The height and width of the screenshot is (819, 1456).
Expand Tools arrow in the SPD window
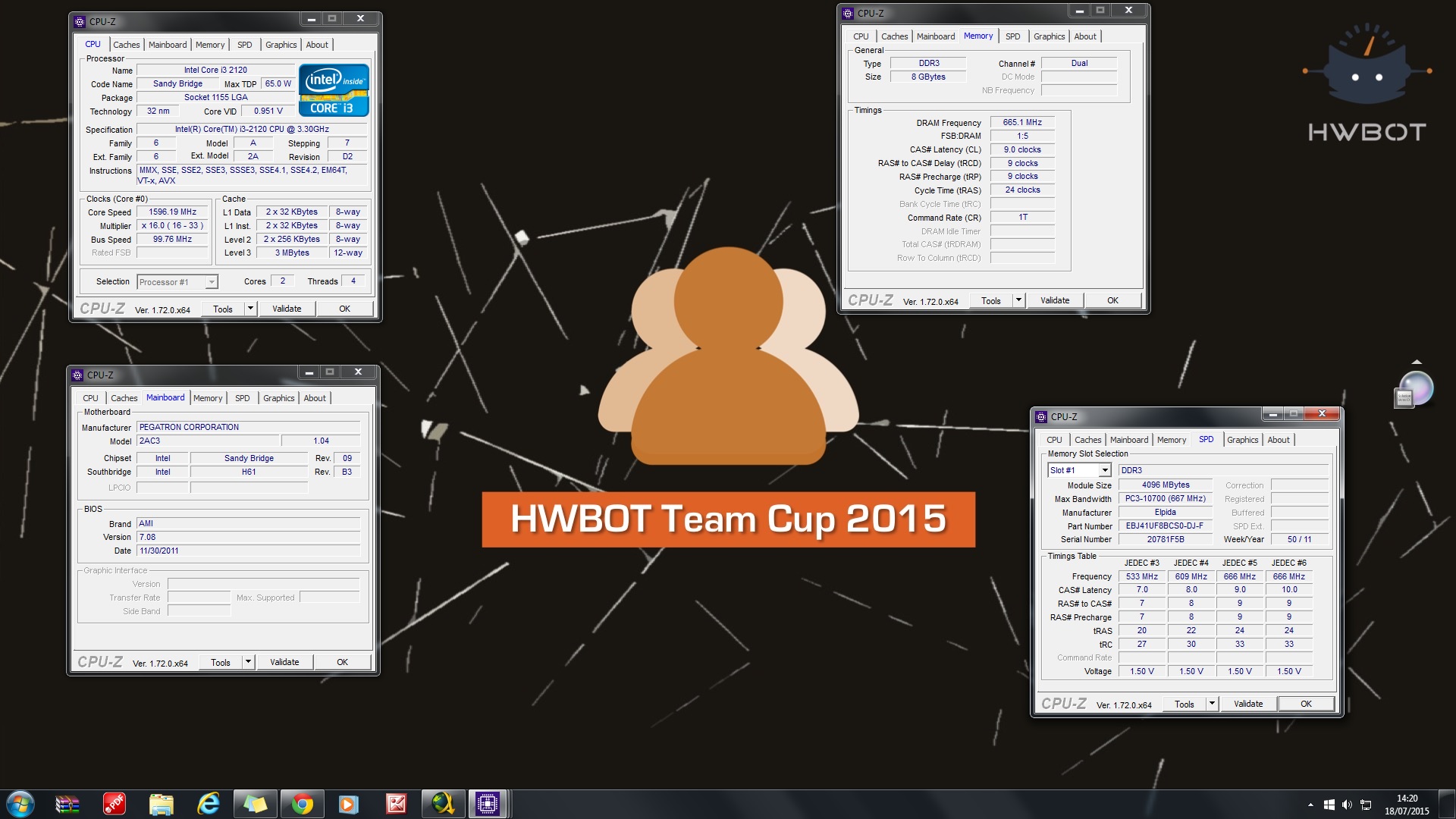pyautogui.click(x=1213, y=704)
